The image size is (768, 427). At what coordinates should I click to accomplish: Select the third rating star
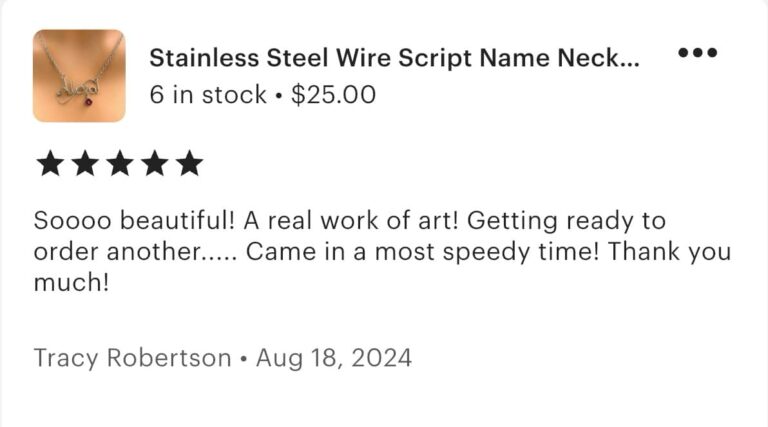pos(120,163)
